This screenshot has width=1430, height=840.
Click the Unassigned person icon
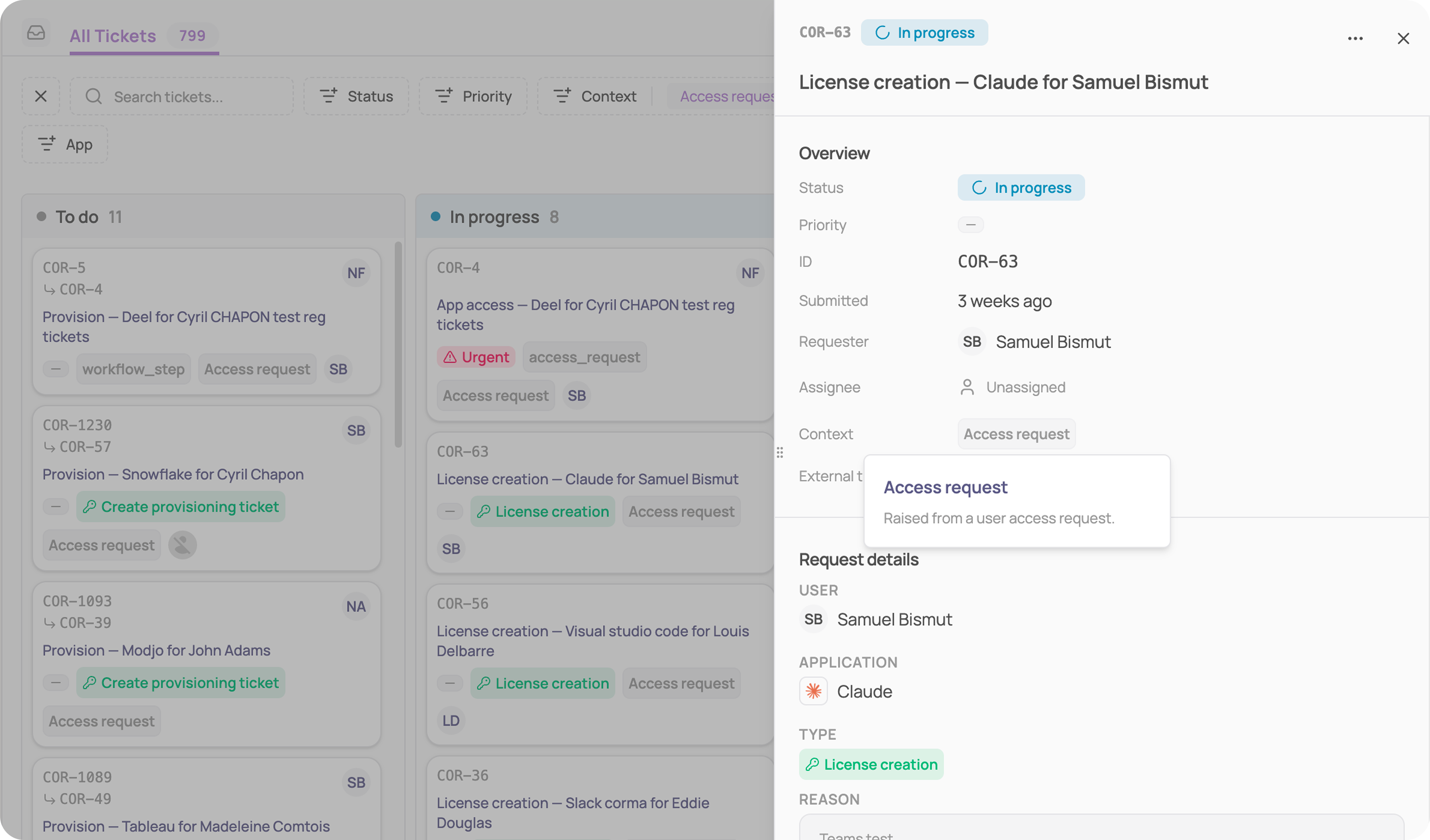pos(967,387)
